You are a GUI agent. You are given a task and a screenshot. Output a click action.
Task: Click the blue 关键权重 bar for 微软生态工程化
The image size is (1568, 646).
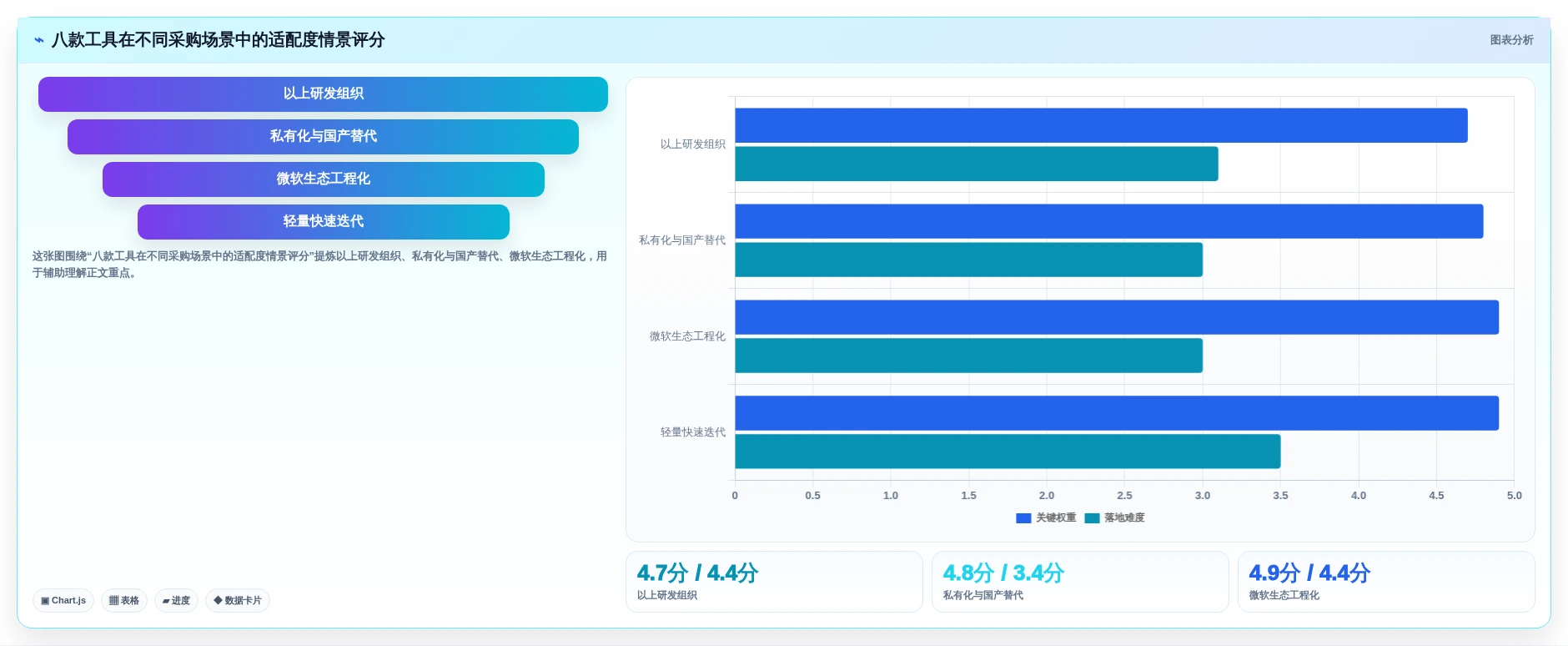coord(1117,317)
